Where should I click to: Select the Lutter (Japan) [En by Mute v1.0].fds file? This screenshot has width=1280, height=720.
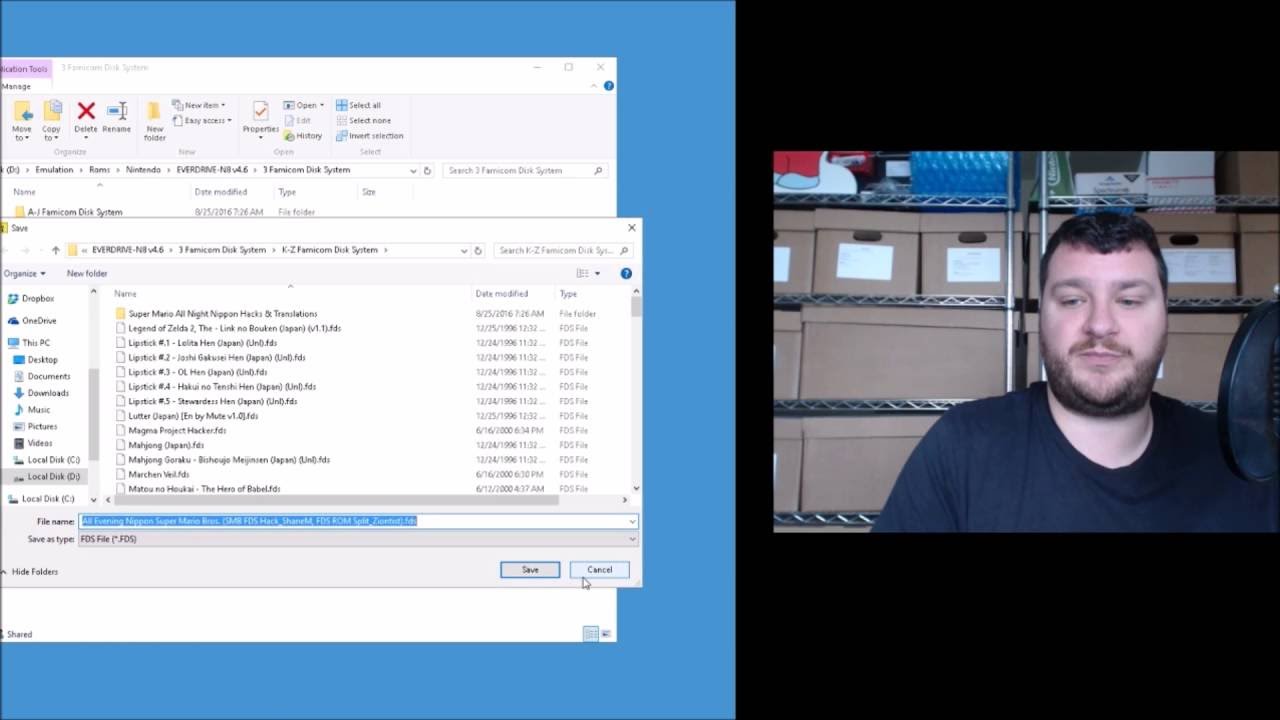(x=194, y=416)
